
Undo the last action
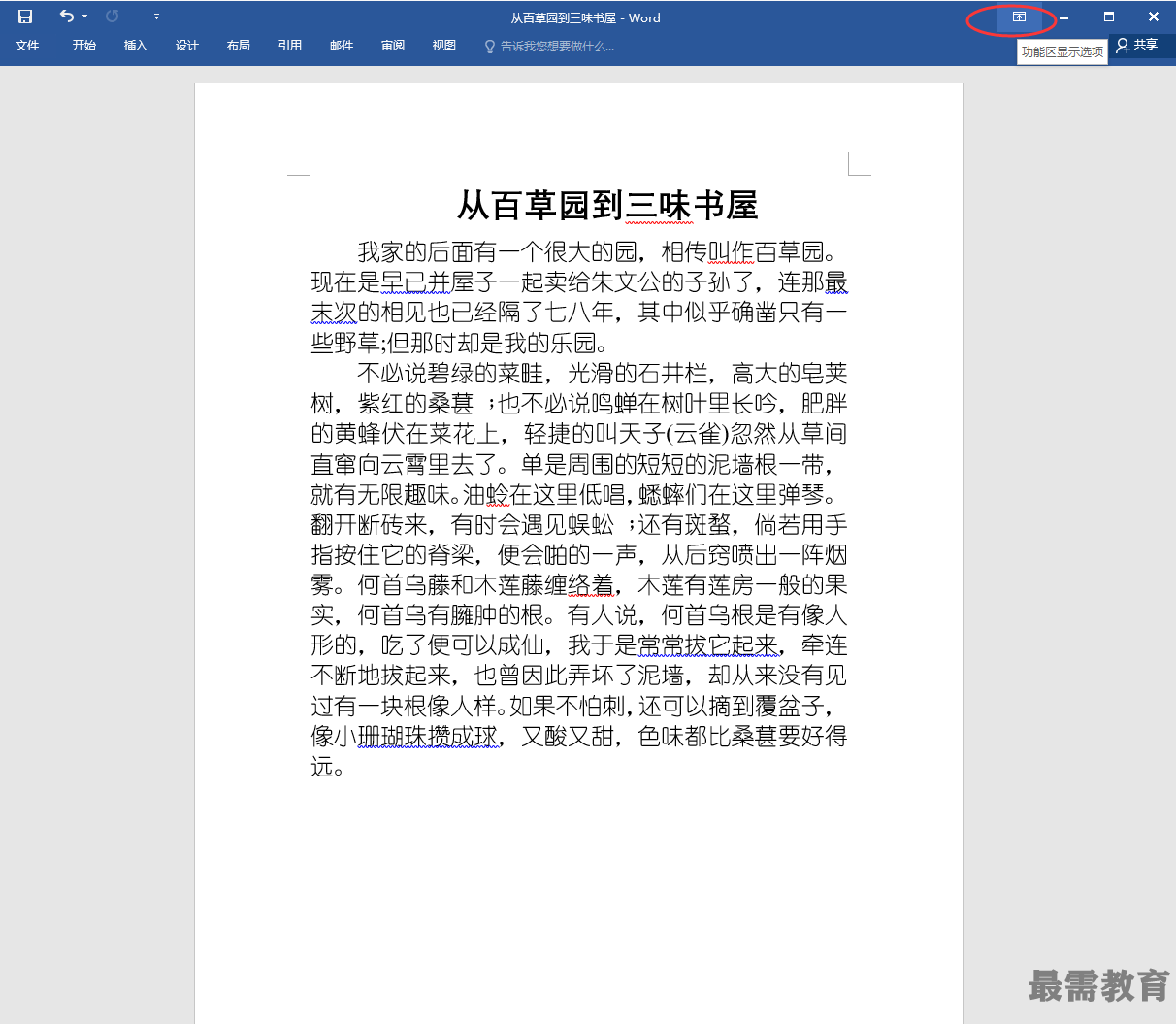click(x=66, y=17)
